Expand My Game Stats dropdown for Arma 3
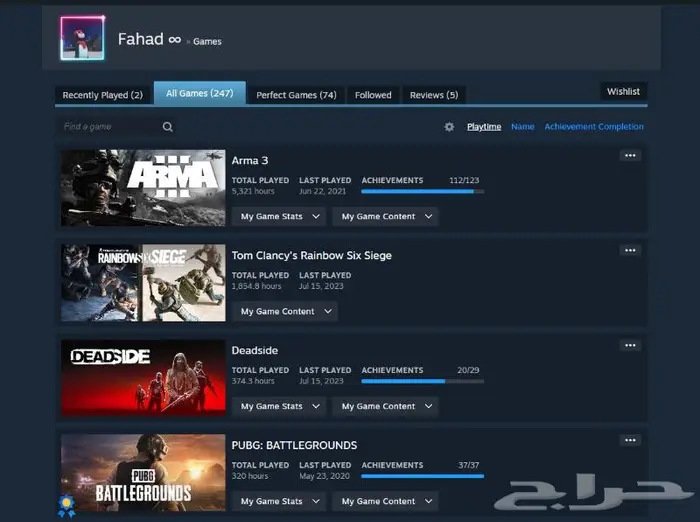The image size is (700, 522). (279, 216)
